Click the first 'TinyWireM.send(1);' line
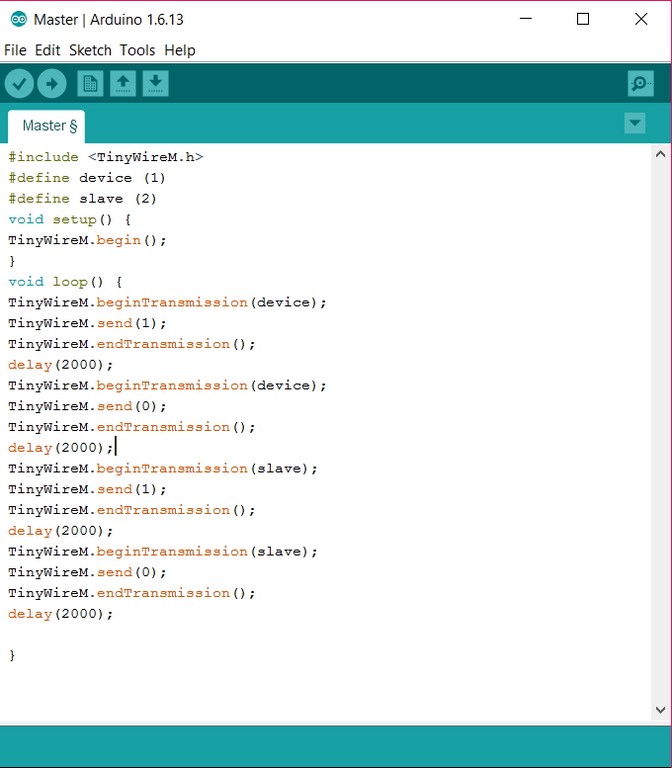This screenshot has width=672, height=768. pyautogui.click(x=87, y=323)
